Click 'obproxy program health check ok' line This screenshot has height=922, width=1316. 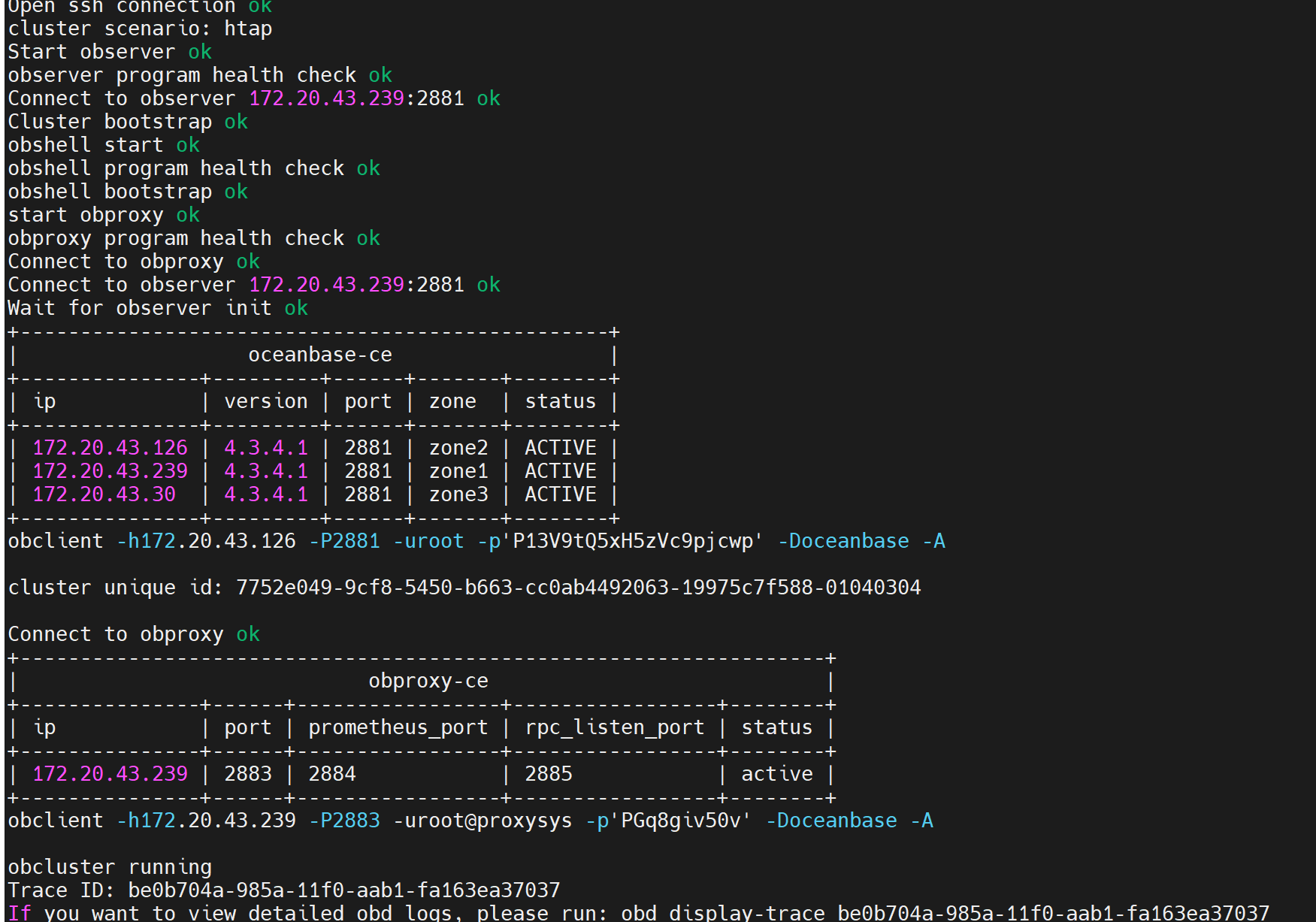[x=194, y=239]
